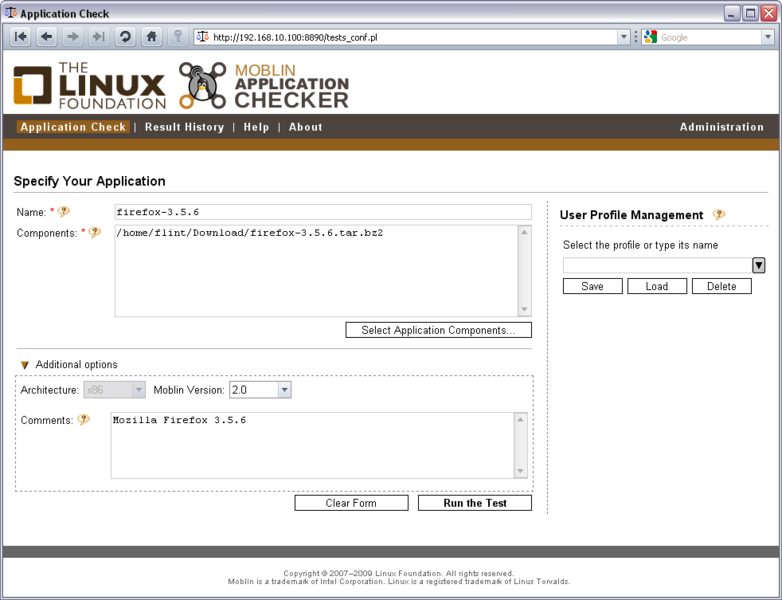Click Select Application Components button

[x=438, y=330]
